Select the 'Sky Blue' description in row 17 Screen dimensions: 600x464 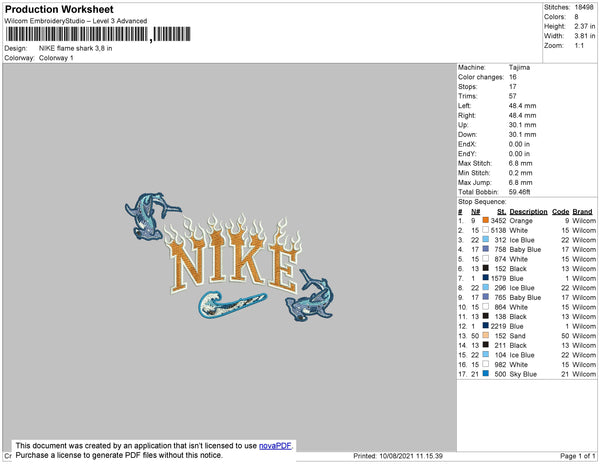click(523, 374)
